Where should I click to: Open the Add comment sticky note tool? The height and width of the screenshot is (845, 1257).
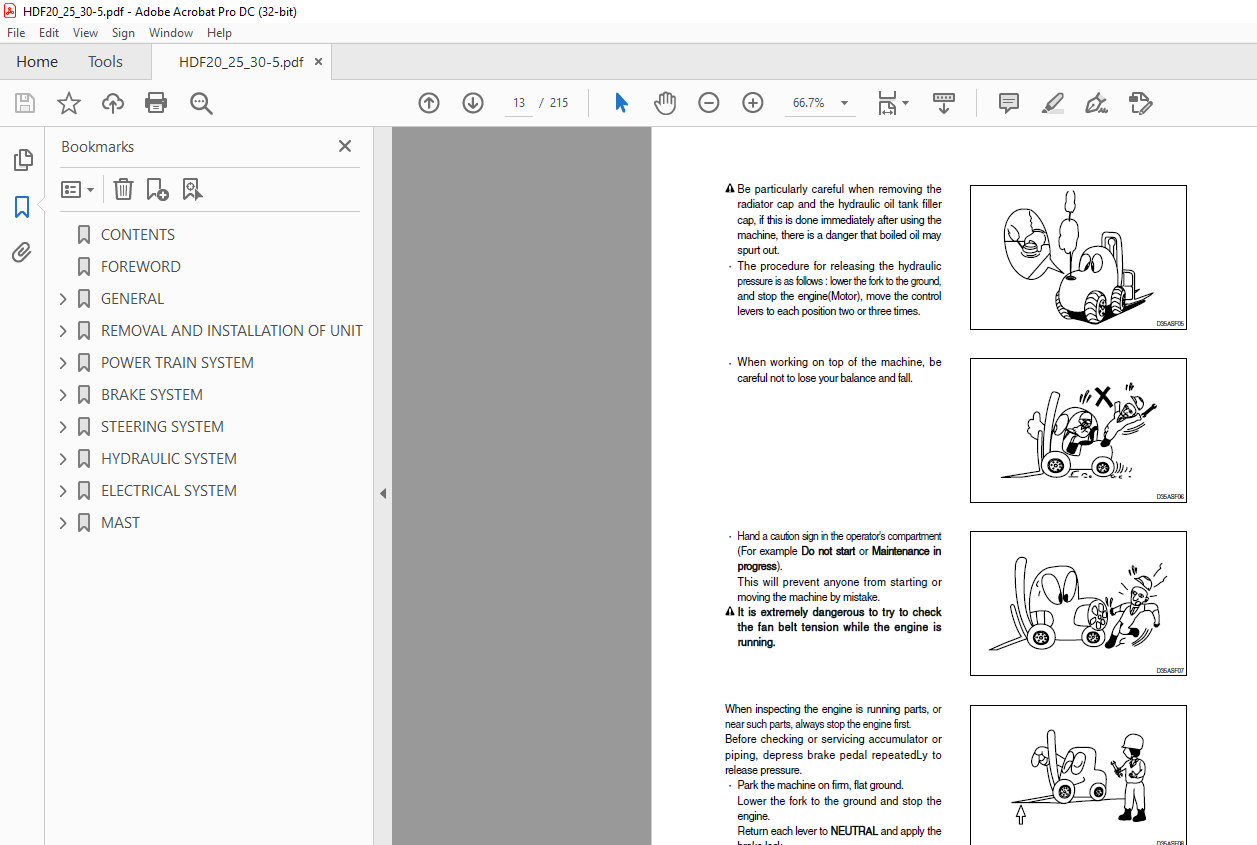pos(1009,103)
